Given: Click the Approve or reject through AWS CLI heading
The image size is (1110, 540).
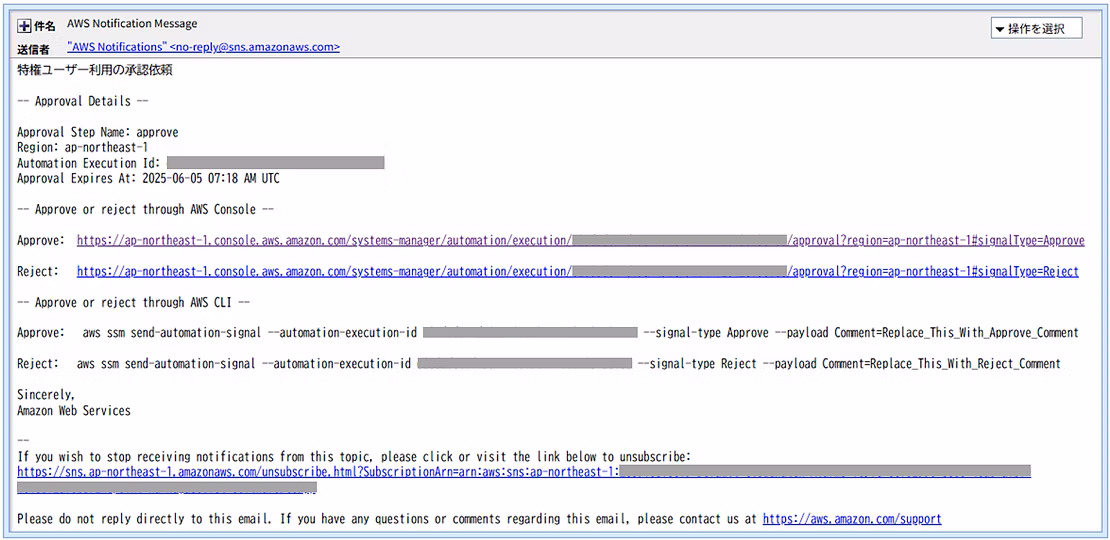Looking at the screenshot, I should [x=134, y=302].
